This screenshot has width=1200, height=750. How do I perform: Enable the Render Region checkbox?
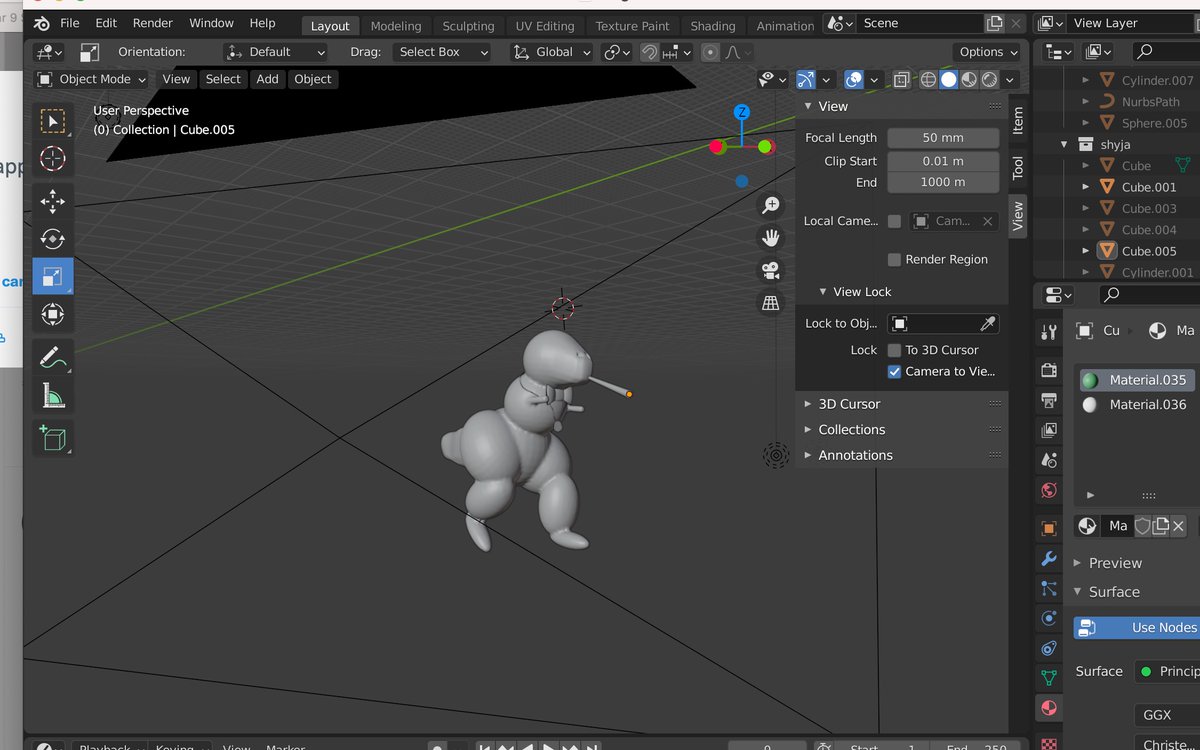(894, 259)
